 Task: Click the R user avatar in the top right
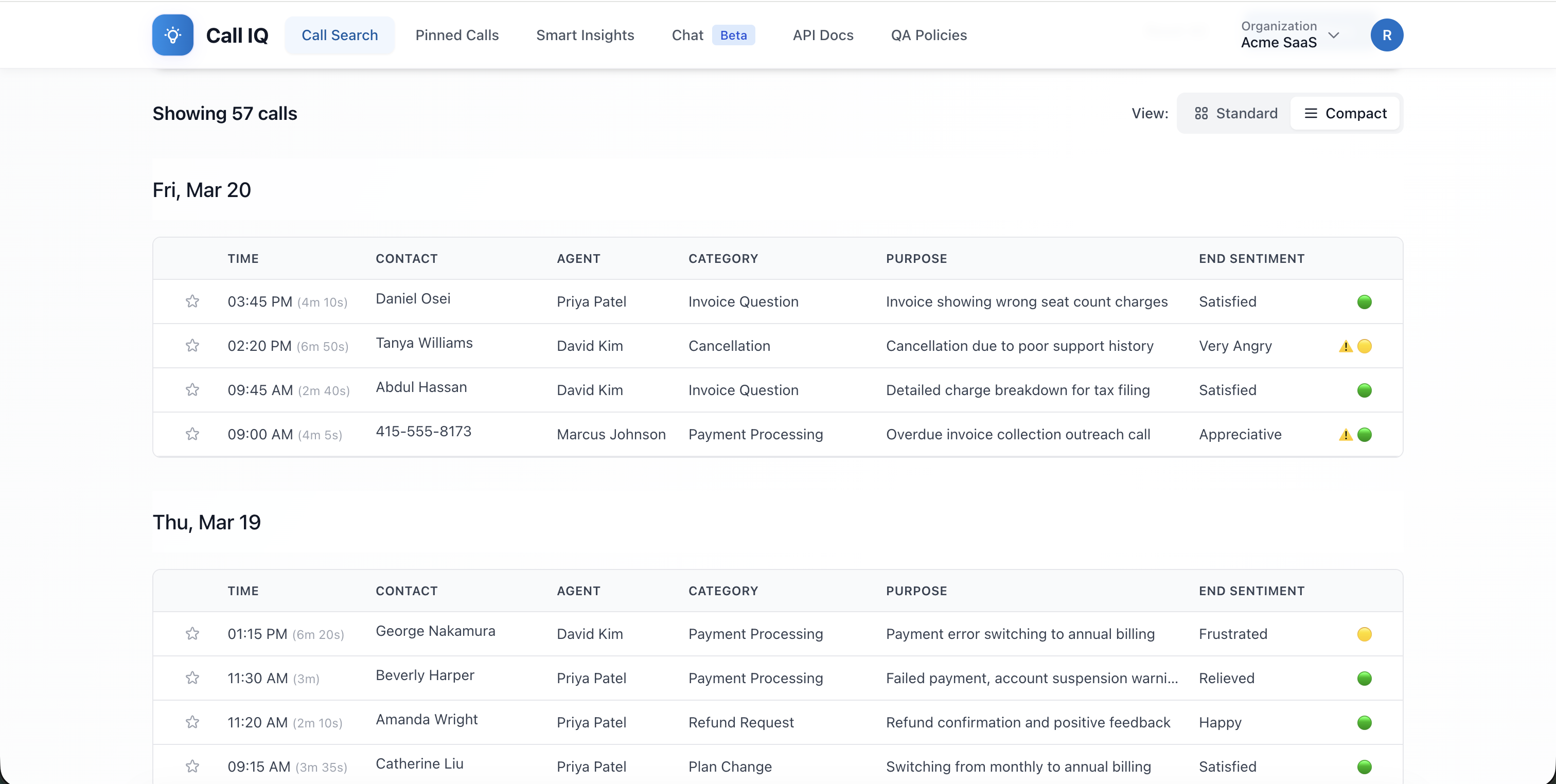point(1387,34)
